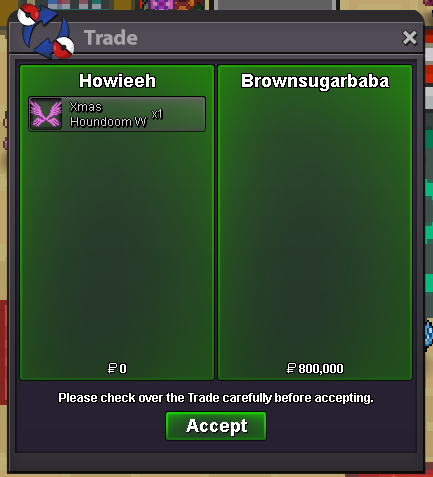Select the Xmas Houndoom W item row
This screenshot has height=477, width=433.
[x=117, y=114]
